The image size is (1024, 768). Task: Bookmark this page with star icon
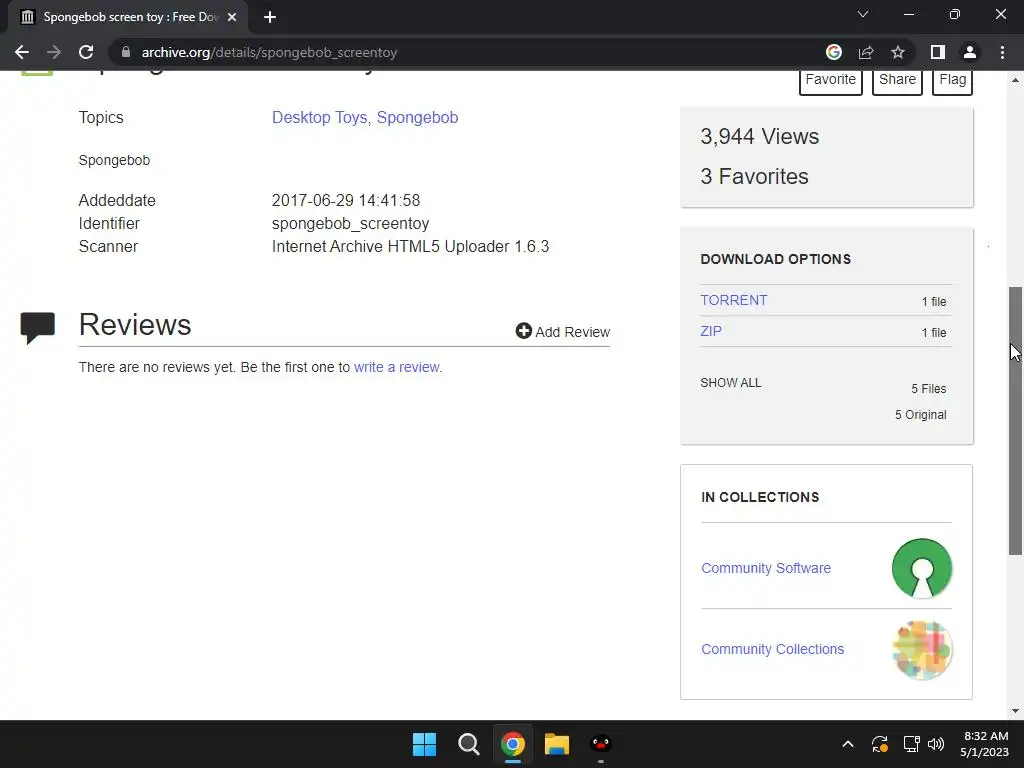tap(898, 52)
